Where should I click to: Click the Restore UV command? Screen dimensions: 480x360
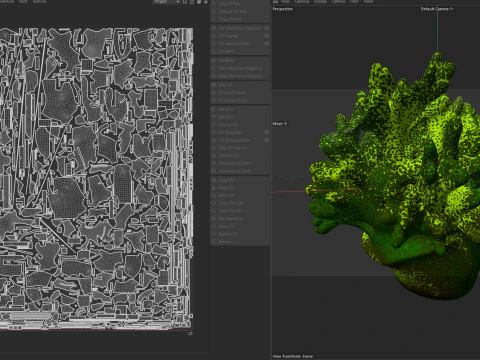point(240,234)
